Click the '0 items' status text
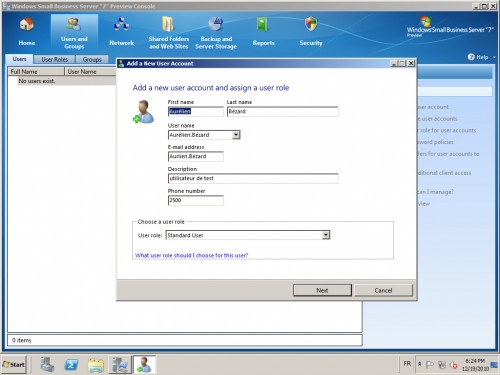Image resolution: width=500 pixels, height=375 pixels. pos(22,340)
